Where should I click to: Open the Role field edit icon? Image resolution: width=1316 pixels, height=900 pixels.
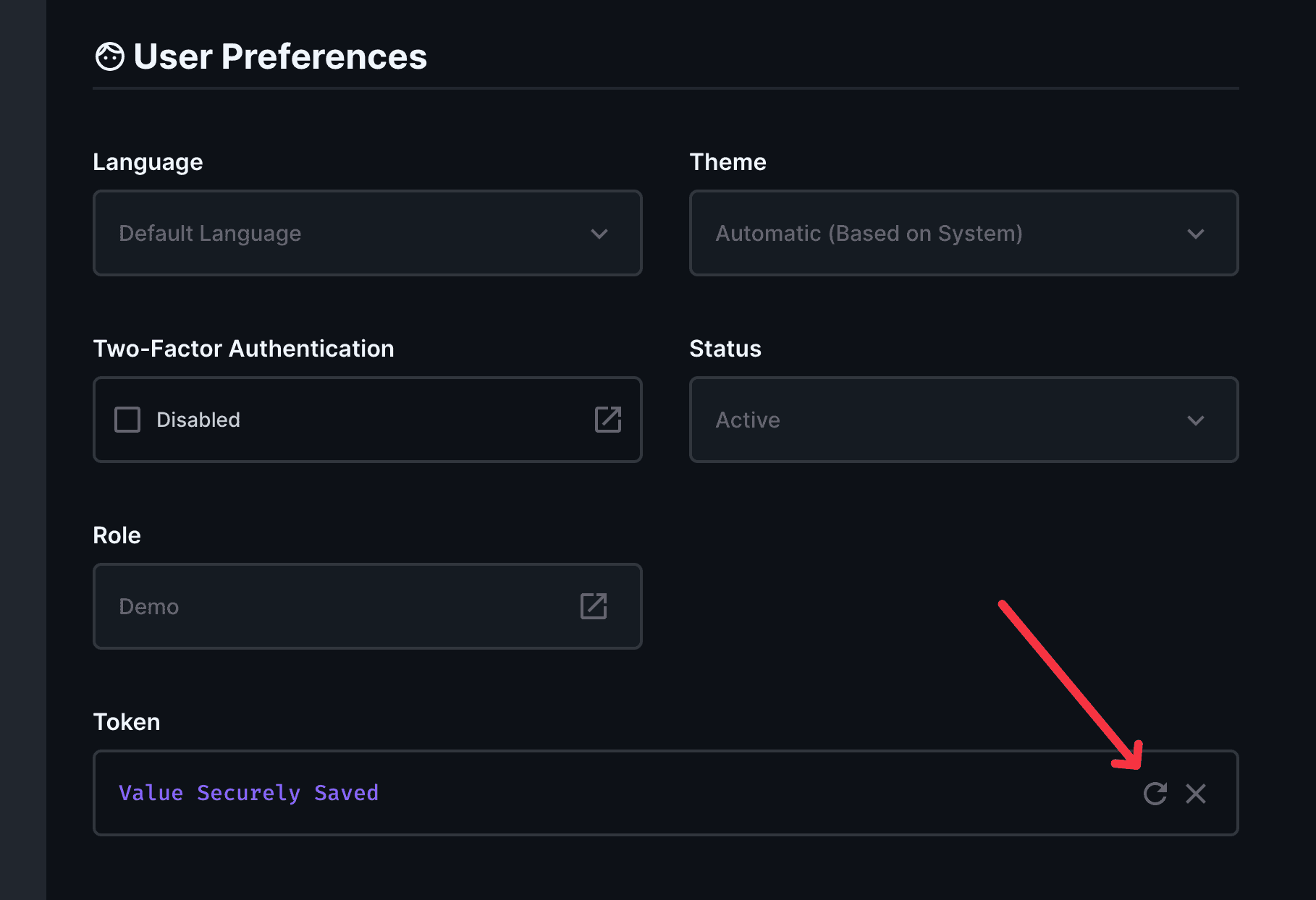594,606
